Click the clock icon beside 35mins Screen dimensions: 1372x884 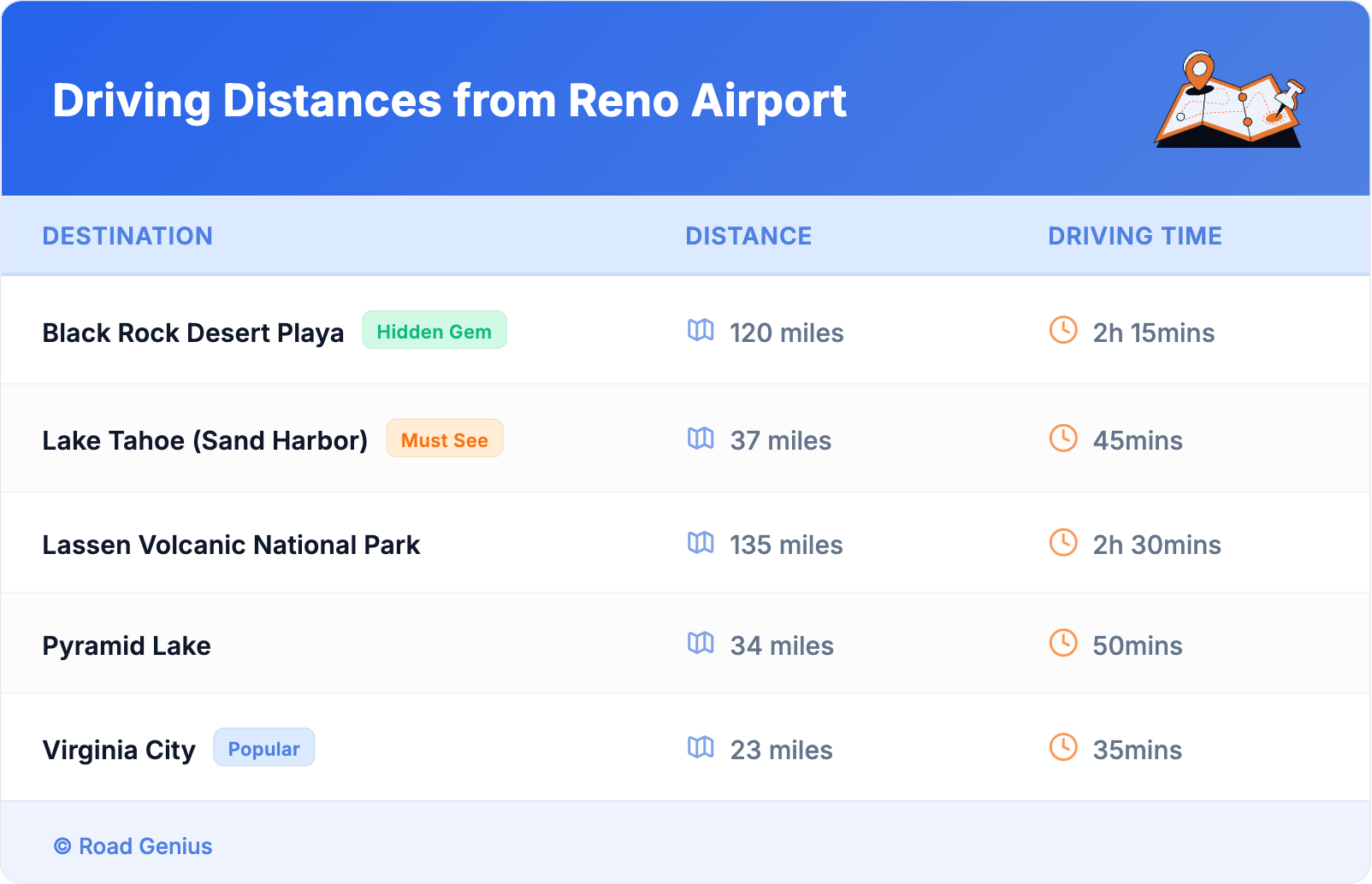(x=1063, y=747)
